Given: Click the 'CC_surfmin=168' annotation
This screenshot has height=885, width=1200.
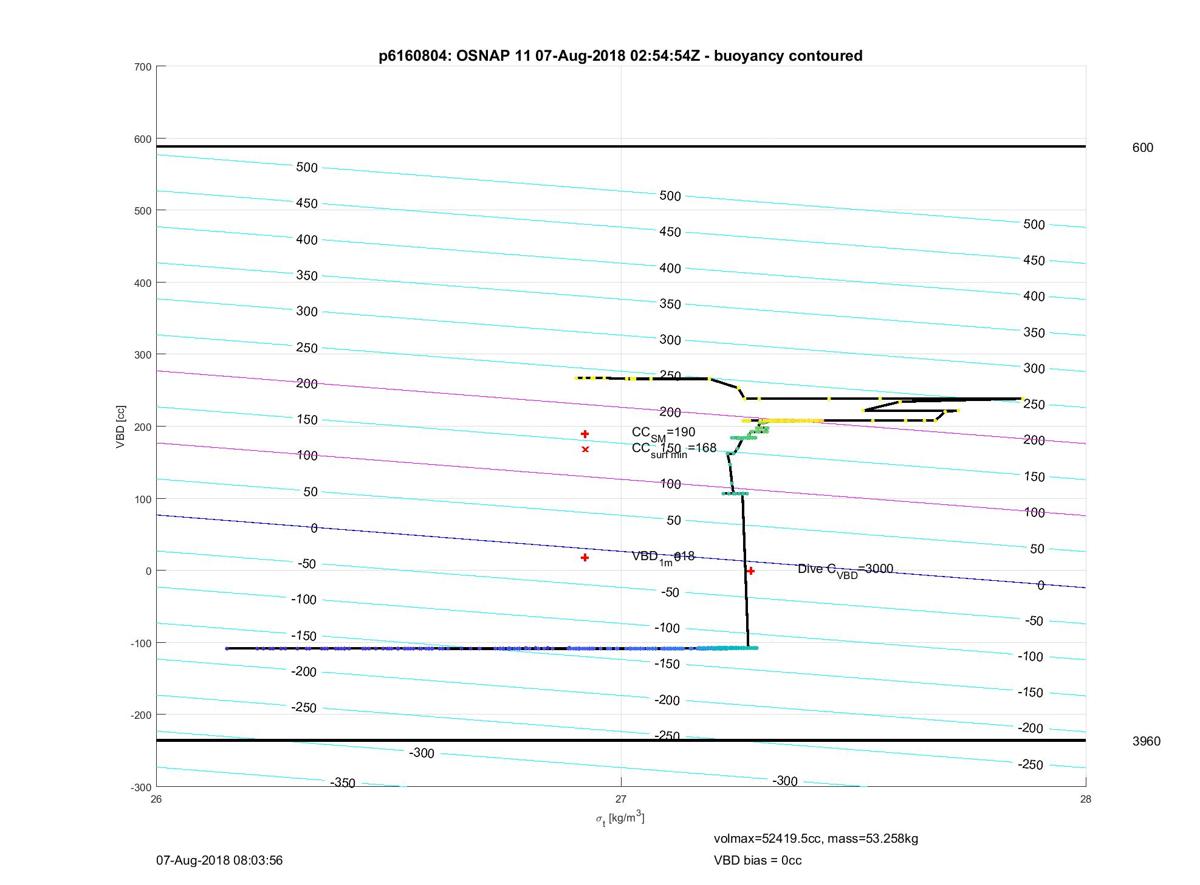Looking at the screenshot, I should click(x=674, y=449).
